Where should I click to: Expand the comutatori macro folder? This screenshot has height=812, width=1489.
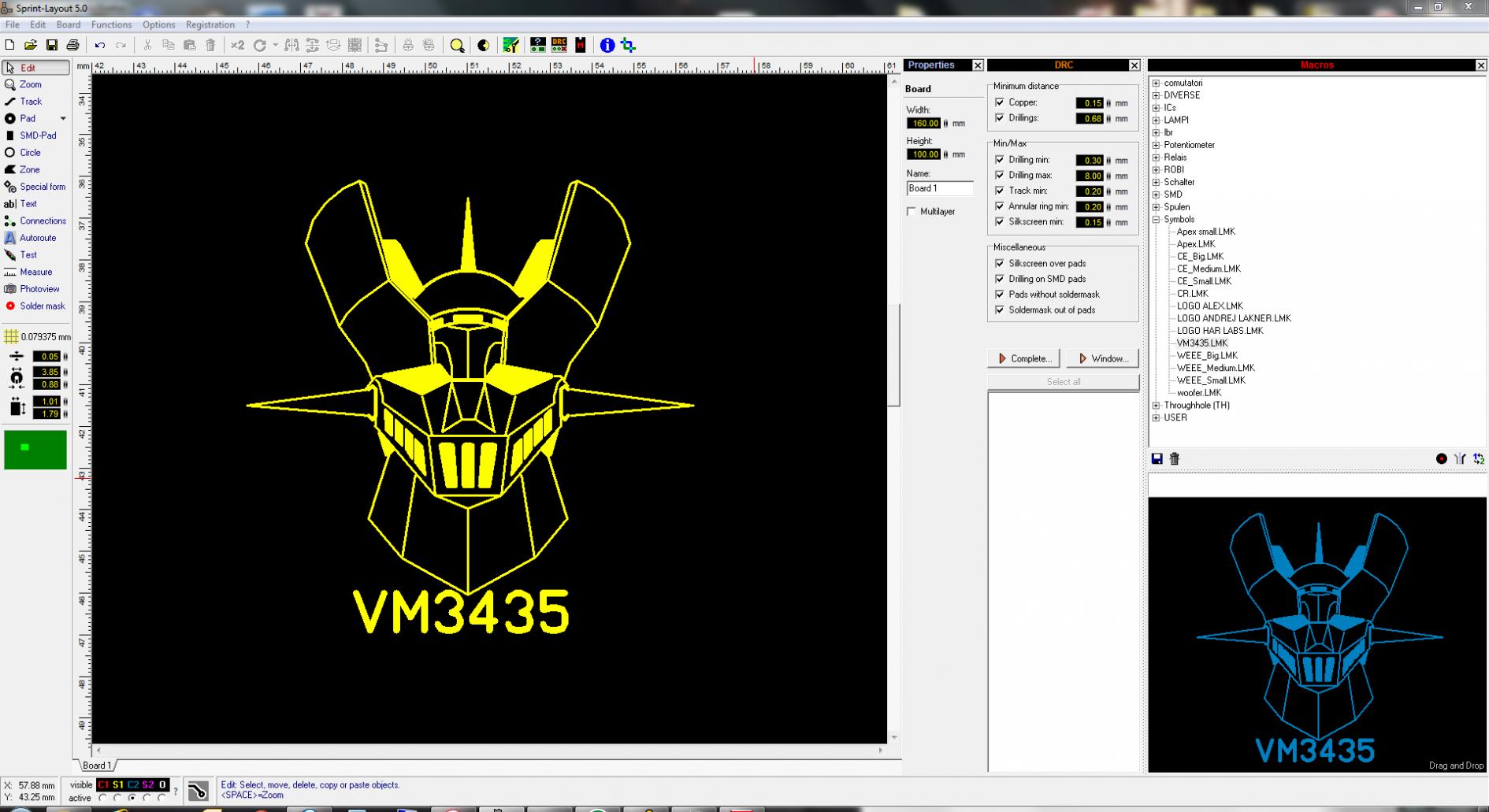(x=1156, y=83)
